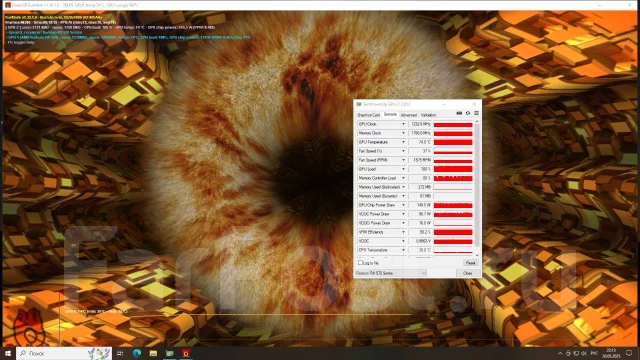640x360 pixels.
Task: Open the Radeon RX 570 Series GPU selector
Action: pos(391,273)
